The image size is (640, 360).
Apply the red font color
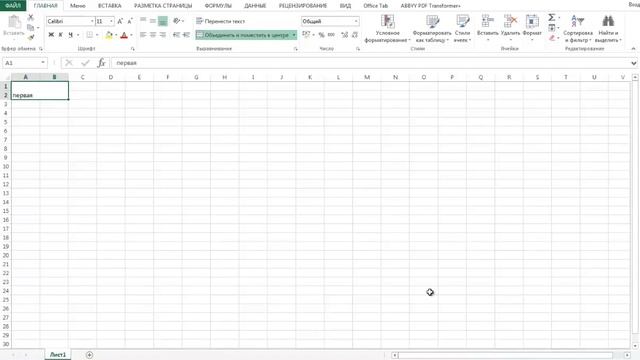point(124,35)
